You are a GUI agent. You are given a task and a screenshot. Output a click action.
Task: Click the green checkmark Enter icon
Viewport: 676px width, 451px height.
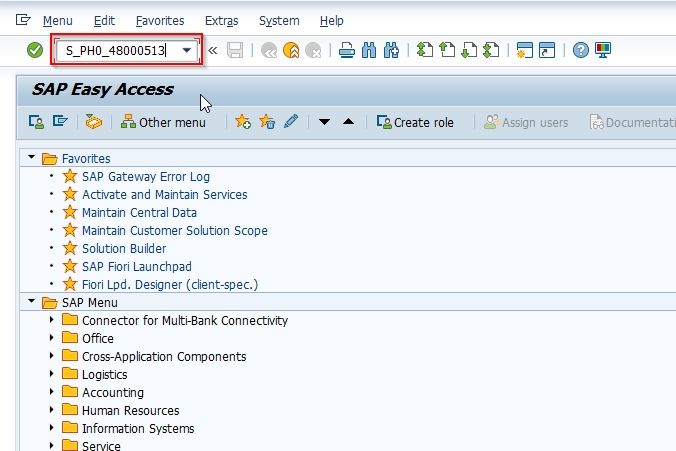(x=35, y=50)
